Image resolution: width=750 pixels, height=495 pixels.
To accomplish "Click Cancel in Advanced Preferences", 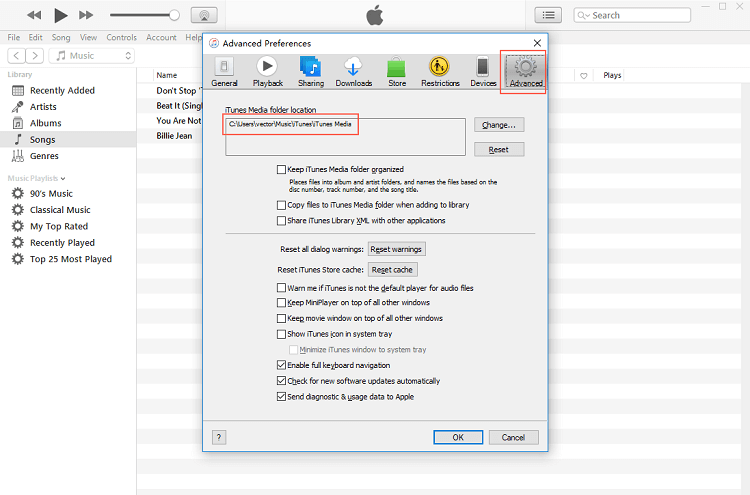I will tap(513, 437).
